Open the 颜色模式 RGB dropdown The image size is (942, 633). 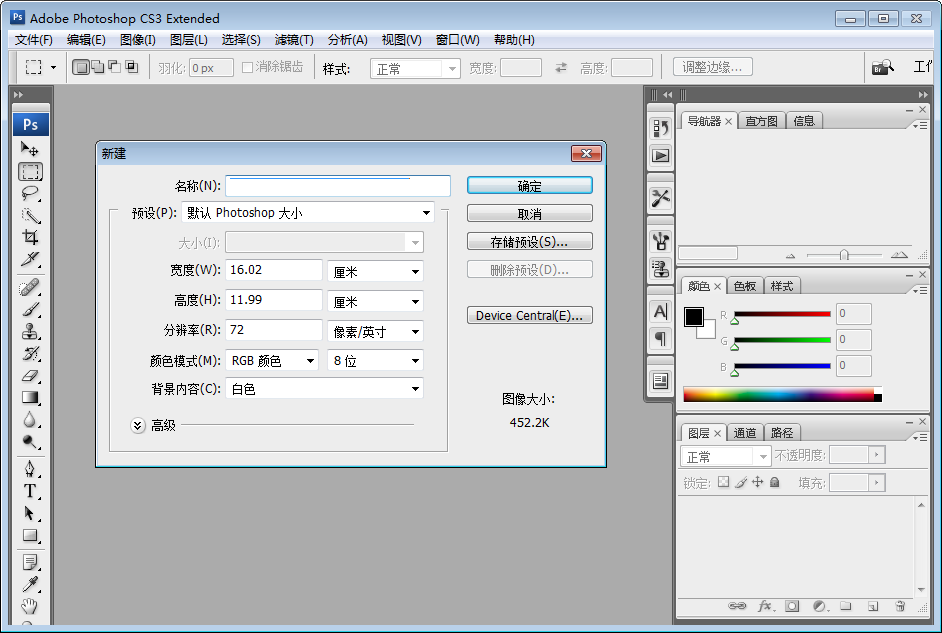click(x=272, y=361)
